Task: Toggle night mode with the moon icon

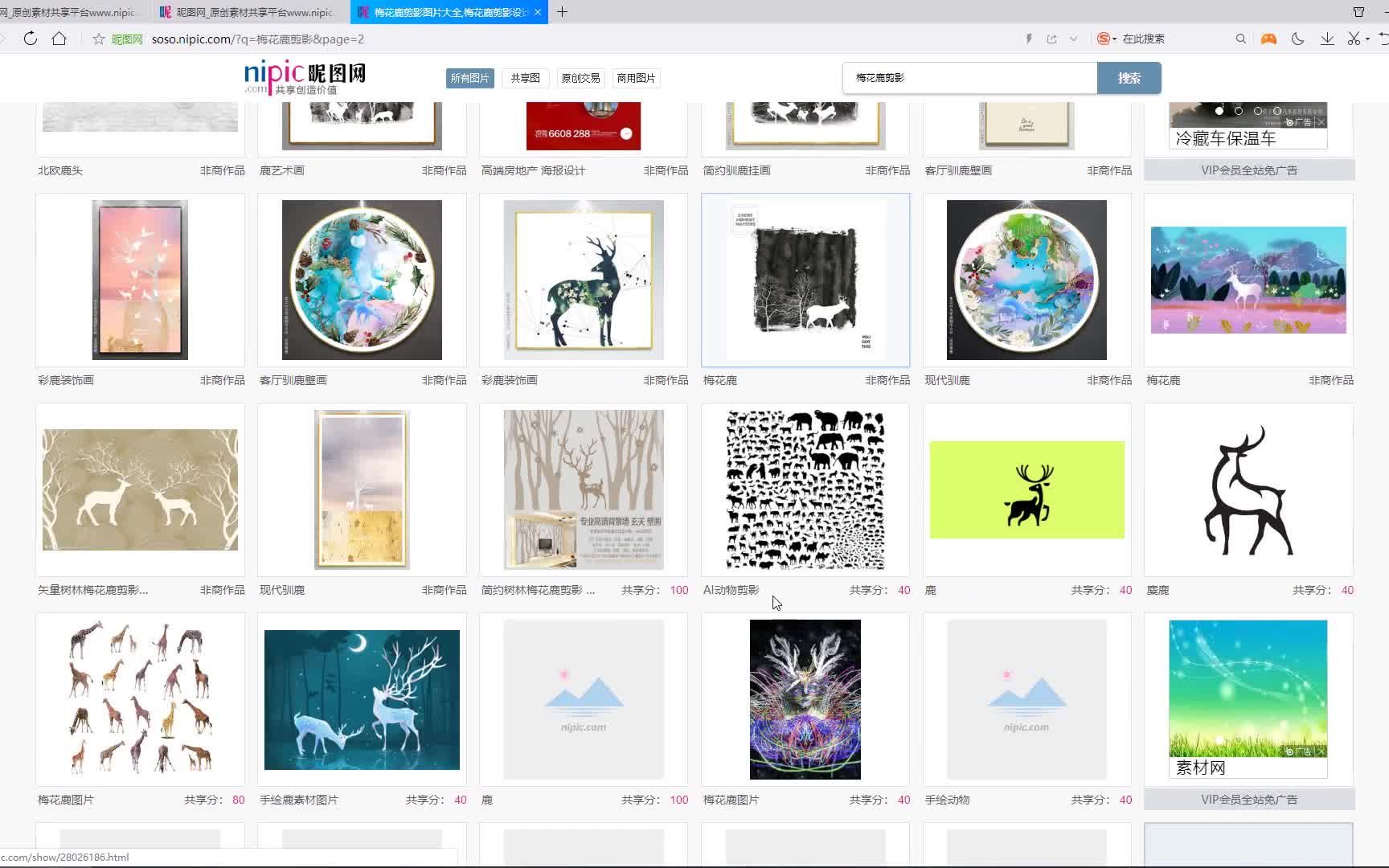Action: point(1297,39)
